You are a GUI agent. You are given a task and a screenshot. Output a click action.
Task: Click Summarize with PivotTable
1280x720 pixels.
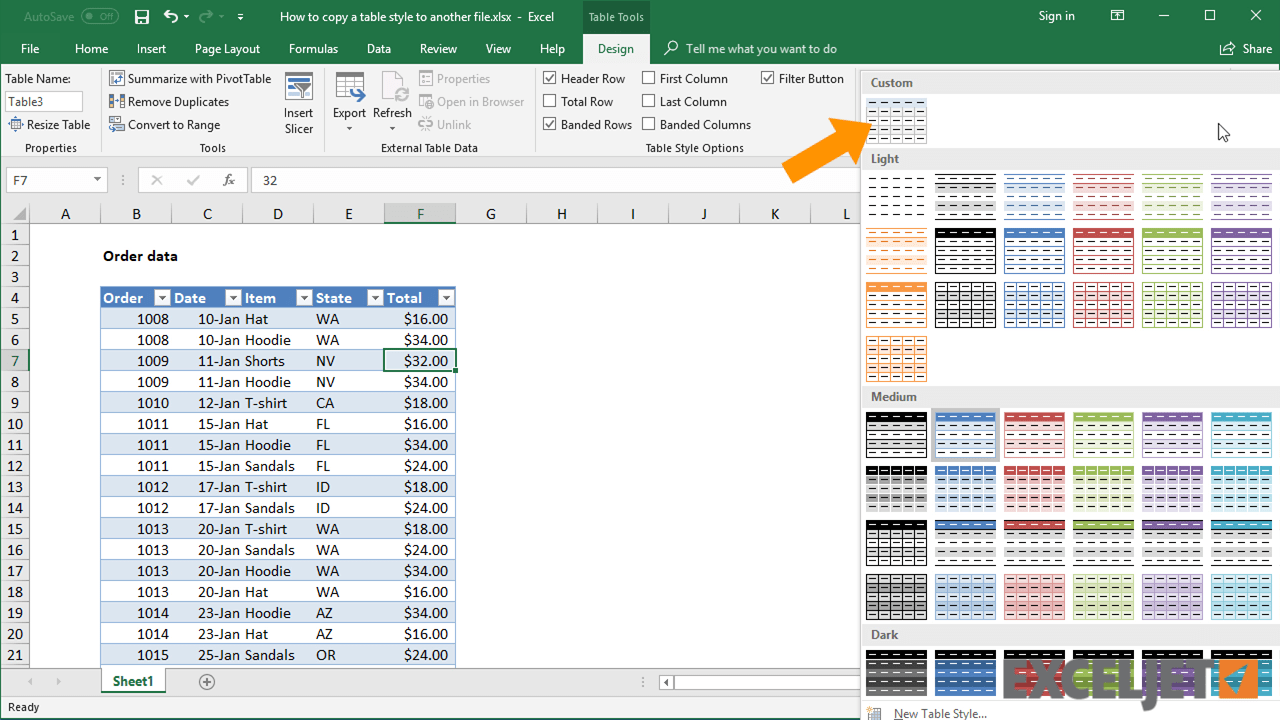click(x=189, y=78)
